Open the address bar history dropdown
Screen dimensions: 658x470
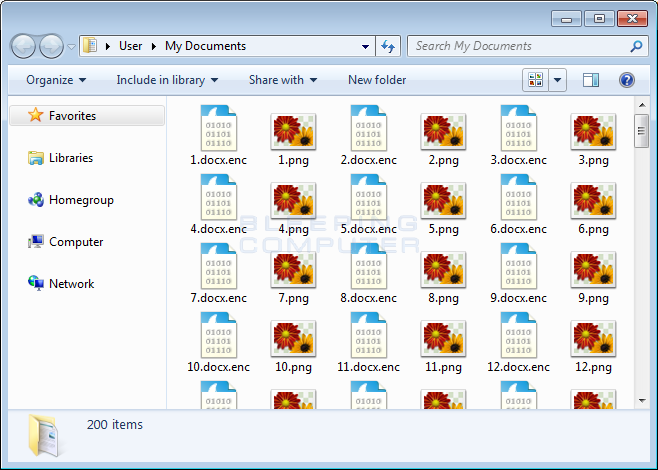[x=366, y=46]
